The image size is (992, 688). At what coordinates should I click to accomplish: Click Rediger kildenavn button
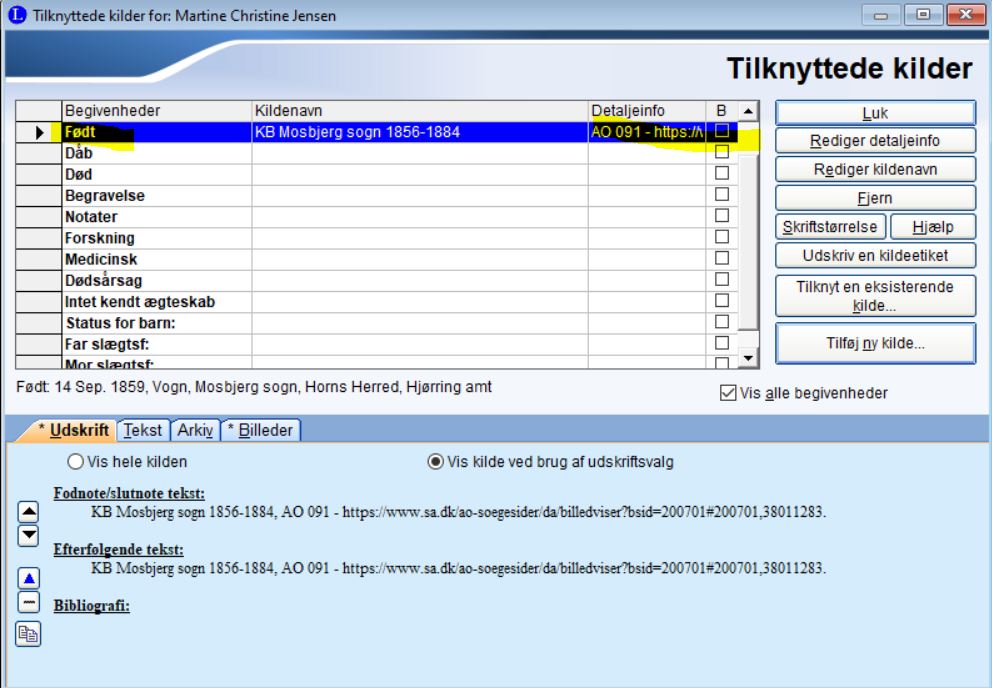tap(876, 170)
